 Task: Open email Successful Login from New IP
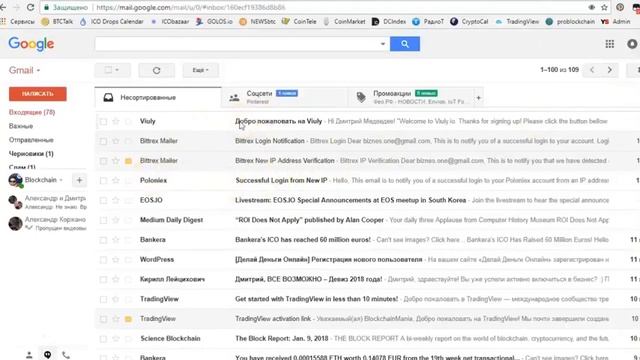281,180
